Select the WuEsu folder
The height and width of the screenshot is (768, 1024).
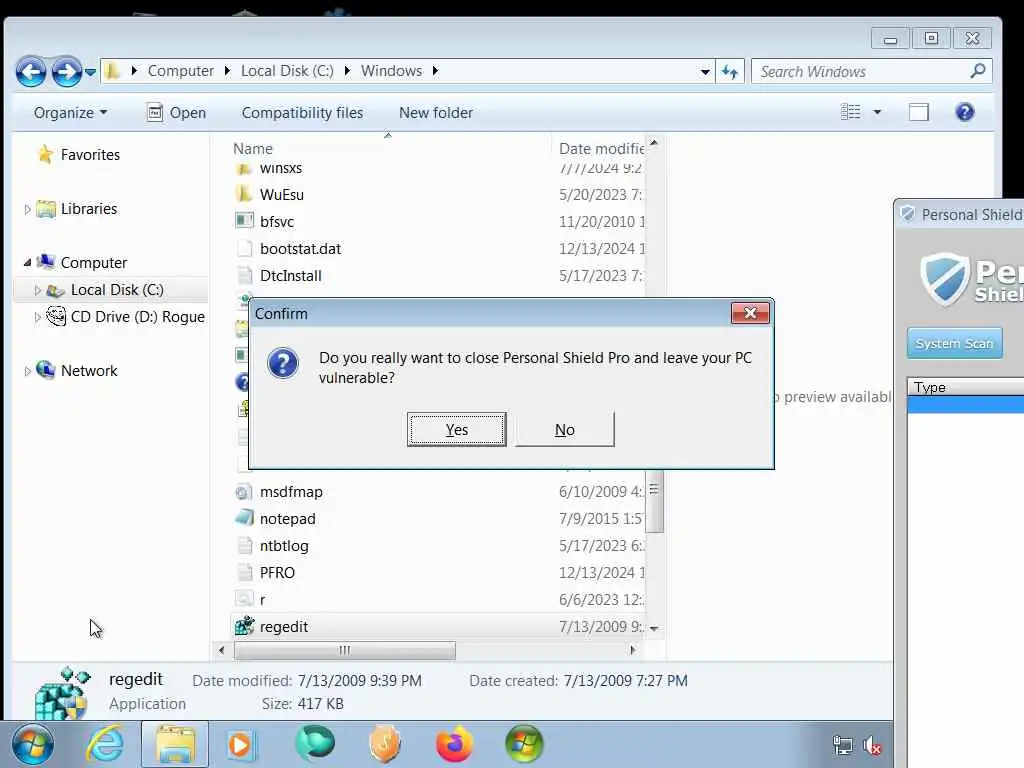281,195
